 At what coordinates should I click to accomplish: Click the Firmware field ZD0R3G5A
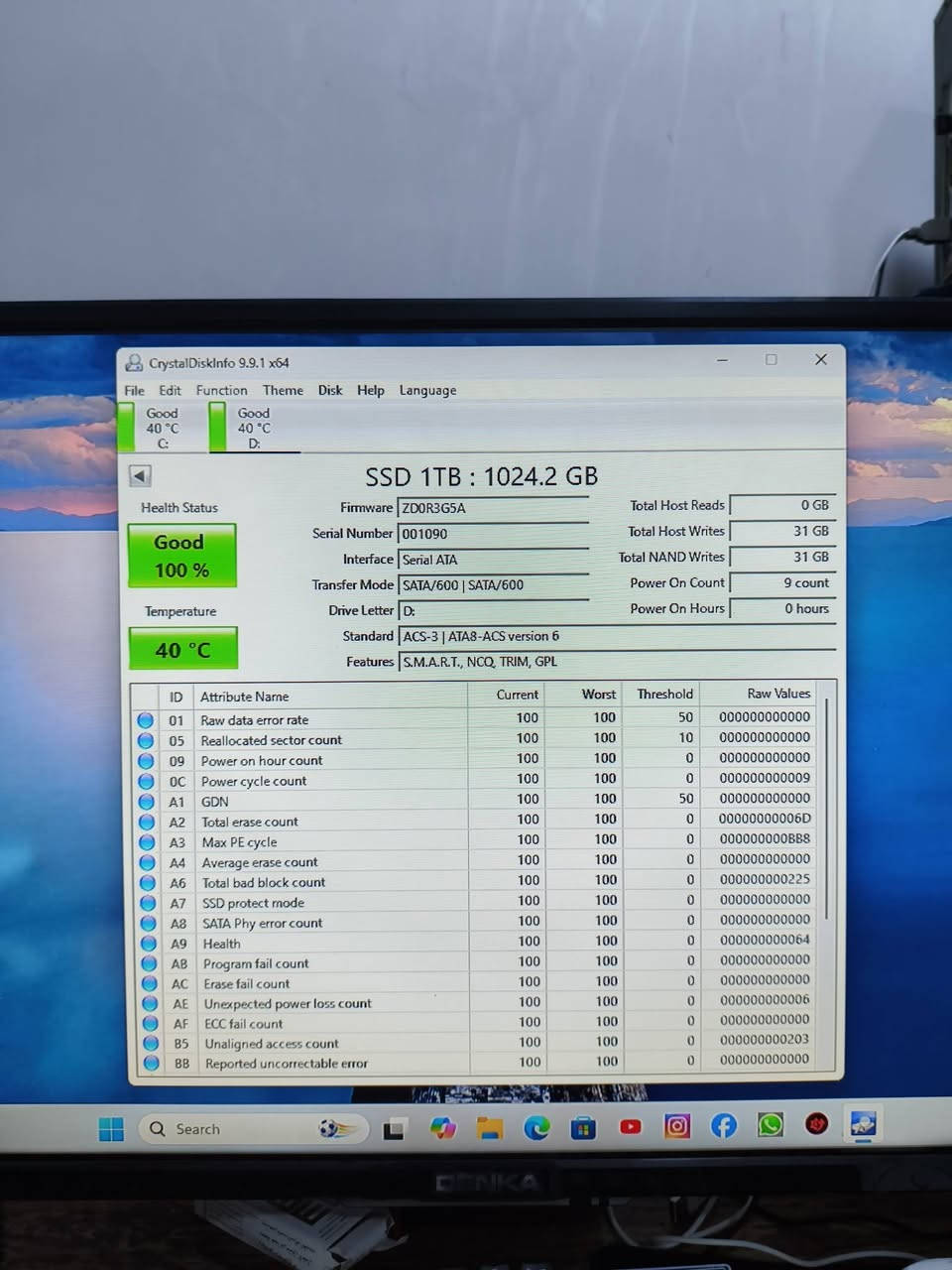(493, 508)
